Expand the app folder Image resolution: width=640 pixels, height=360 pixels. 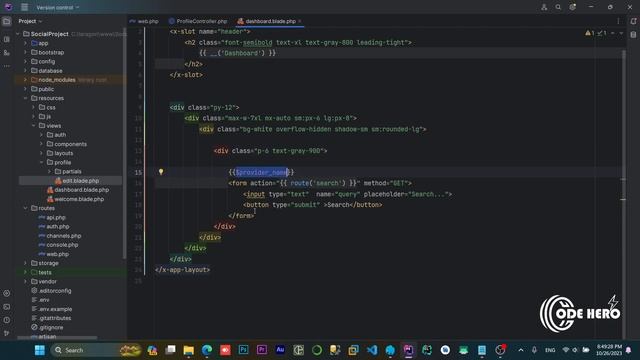(x=25, y=43)
